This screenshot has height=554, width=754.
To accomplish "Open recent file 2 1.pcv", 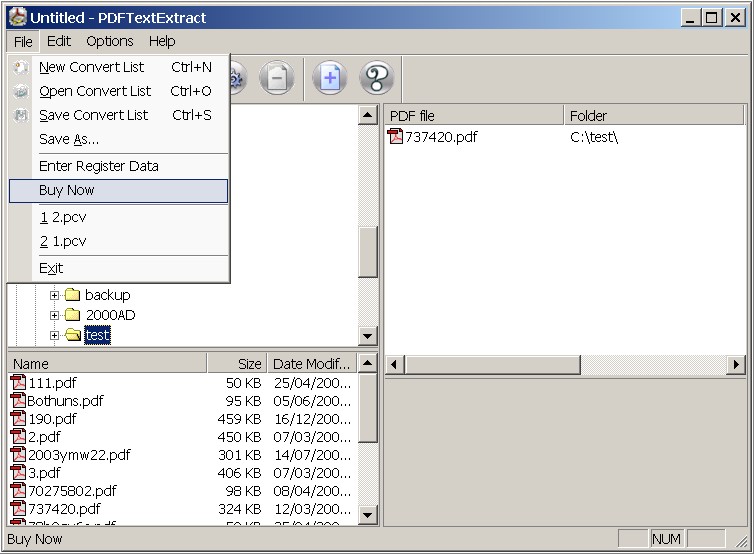I will point(118,241).
